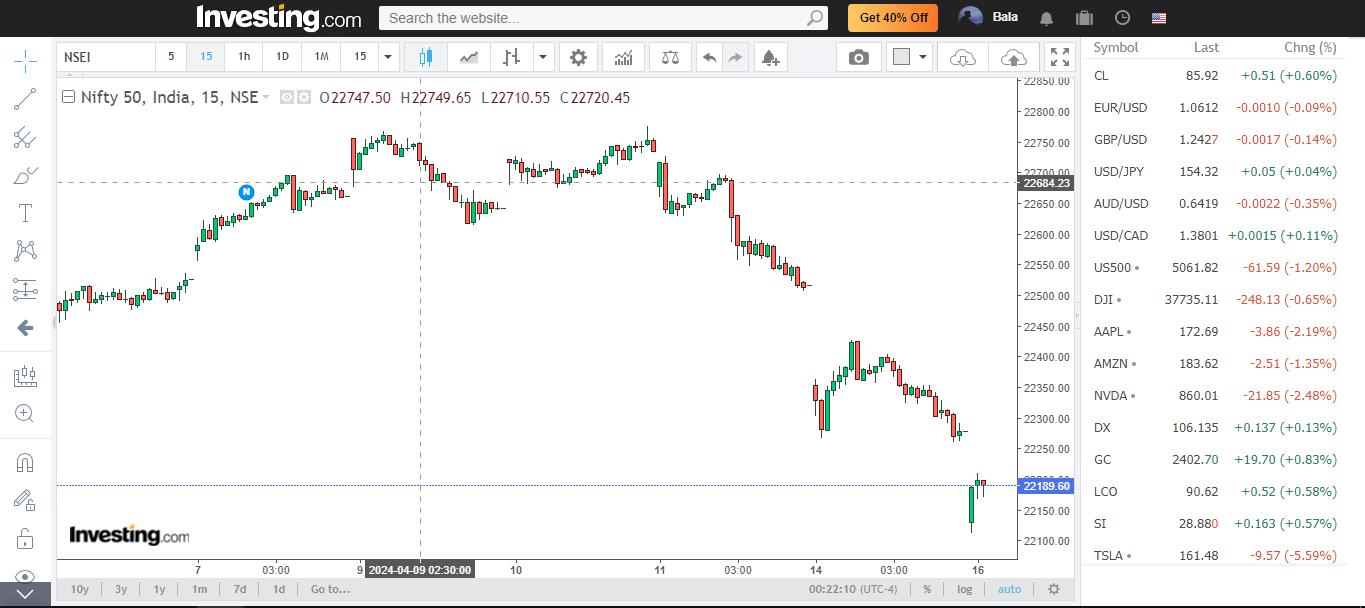The height and width of the screenshot is (608, 1365).
Task: Select the trend line drawing tool
Action: tap(25, 98)
